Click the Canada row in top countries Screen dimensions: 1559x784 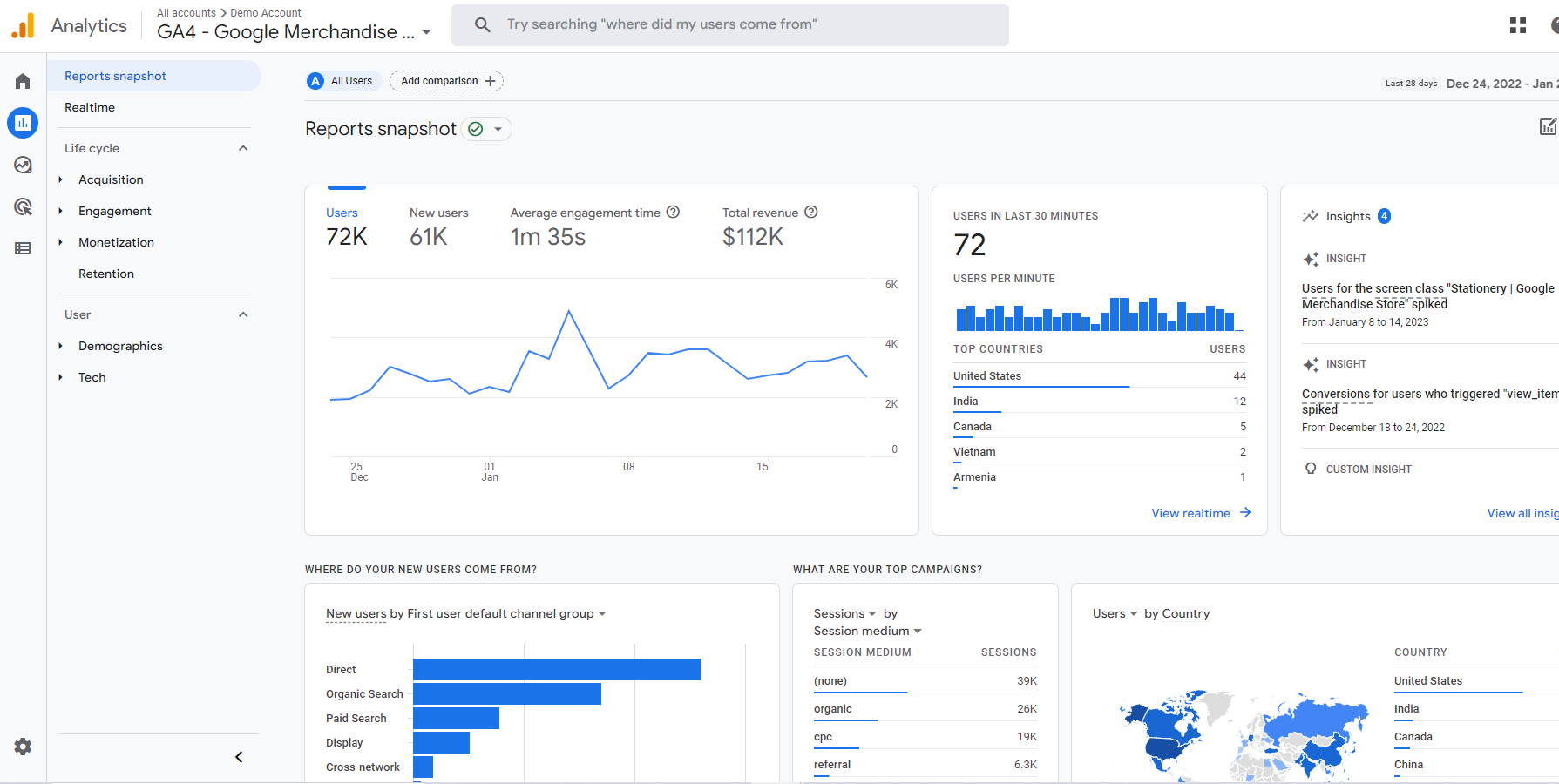pyautogui.click(x=1100, y=427)
